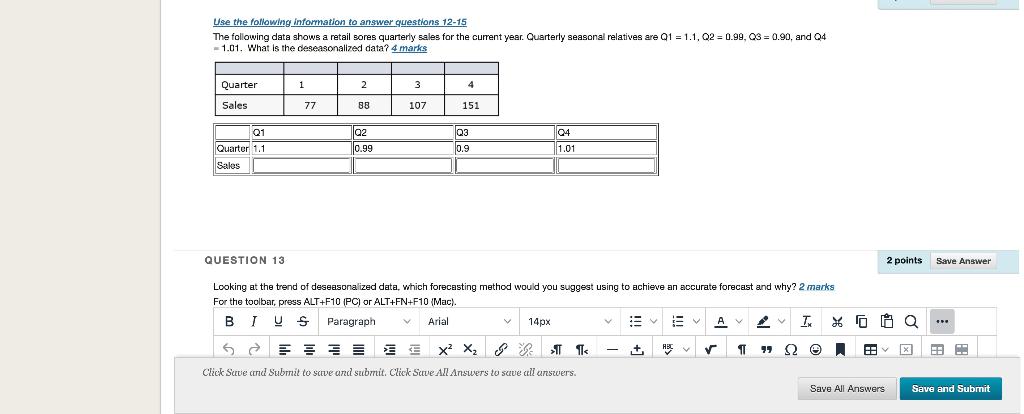The width and height of the screenshot is (1024, 414).
Task: Open the Arial font family dropdown
Action: pyautogui.click(x=470, y=321)
